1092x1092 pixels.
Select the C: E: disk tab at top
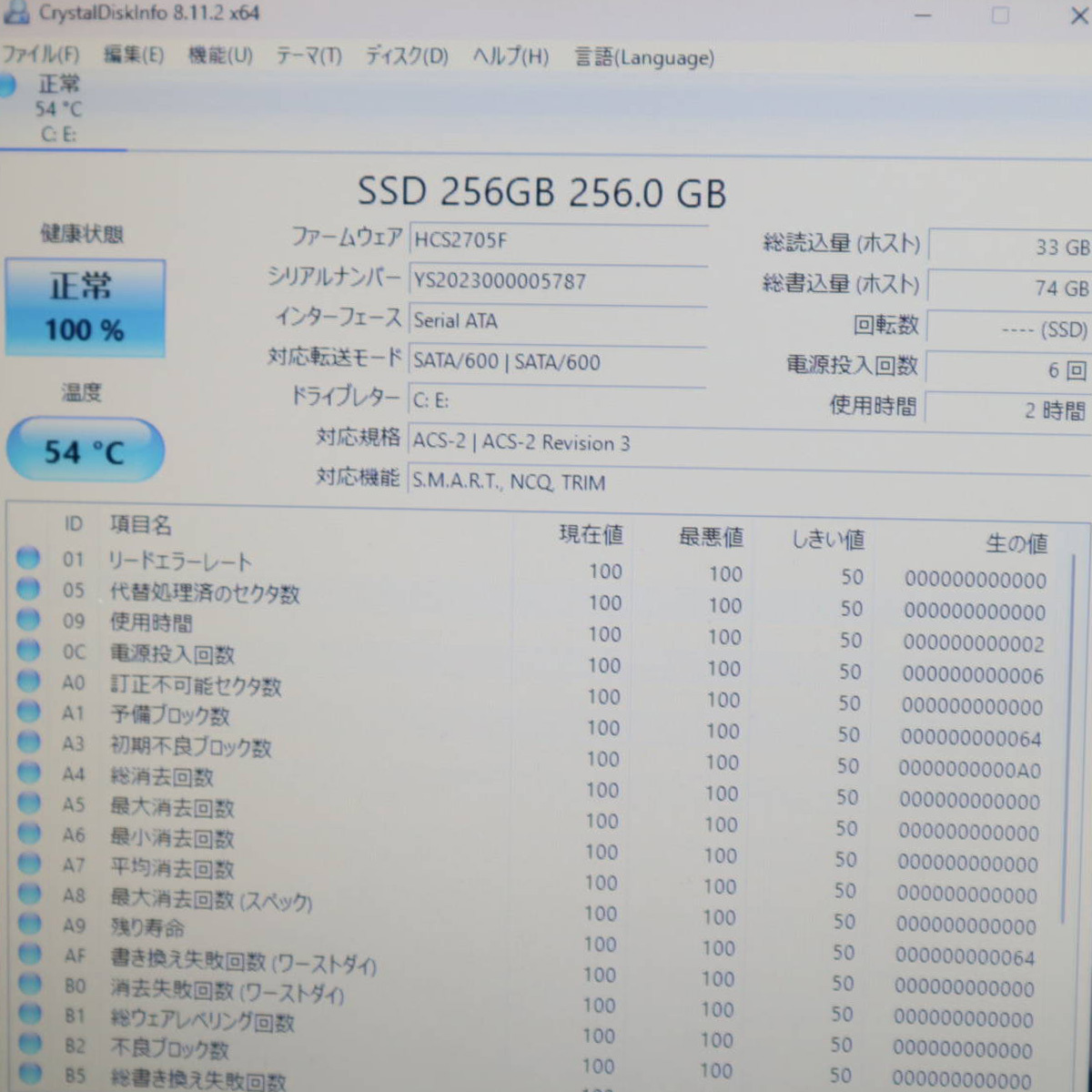click(x=58, y=110)
